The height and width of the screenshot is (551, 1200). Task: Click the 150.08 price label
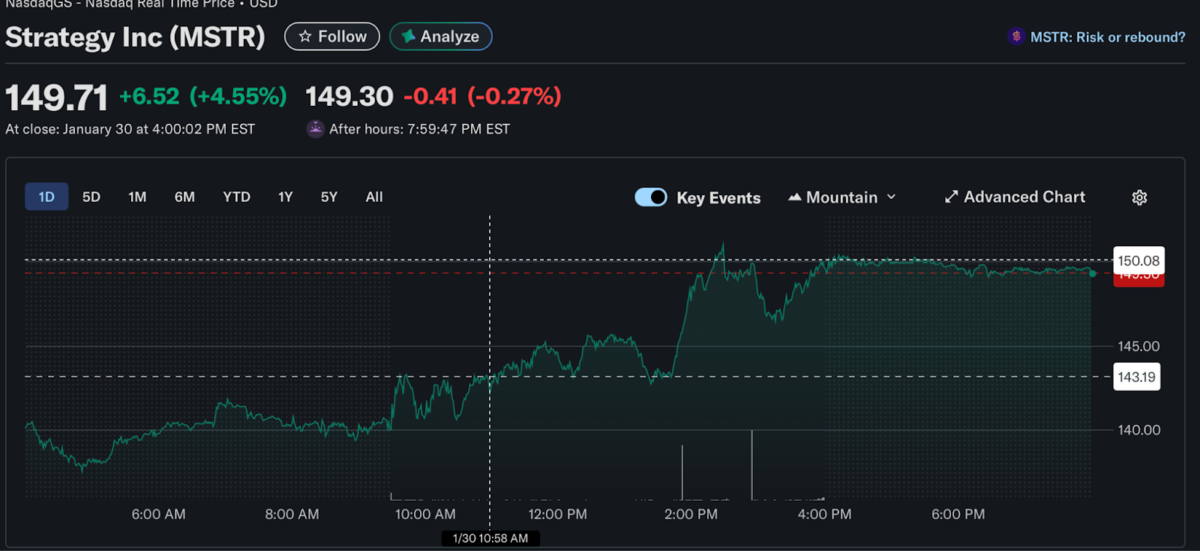1138,260
